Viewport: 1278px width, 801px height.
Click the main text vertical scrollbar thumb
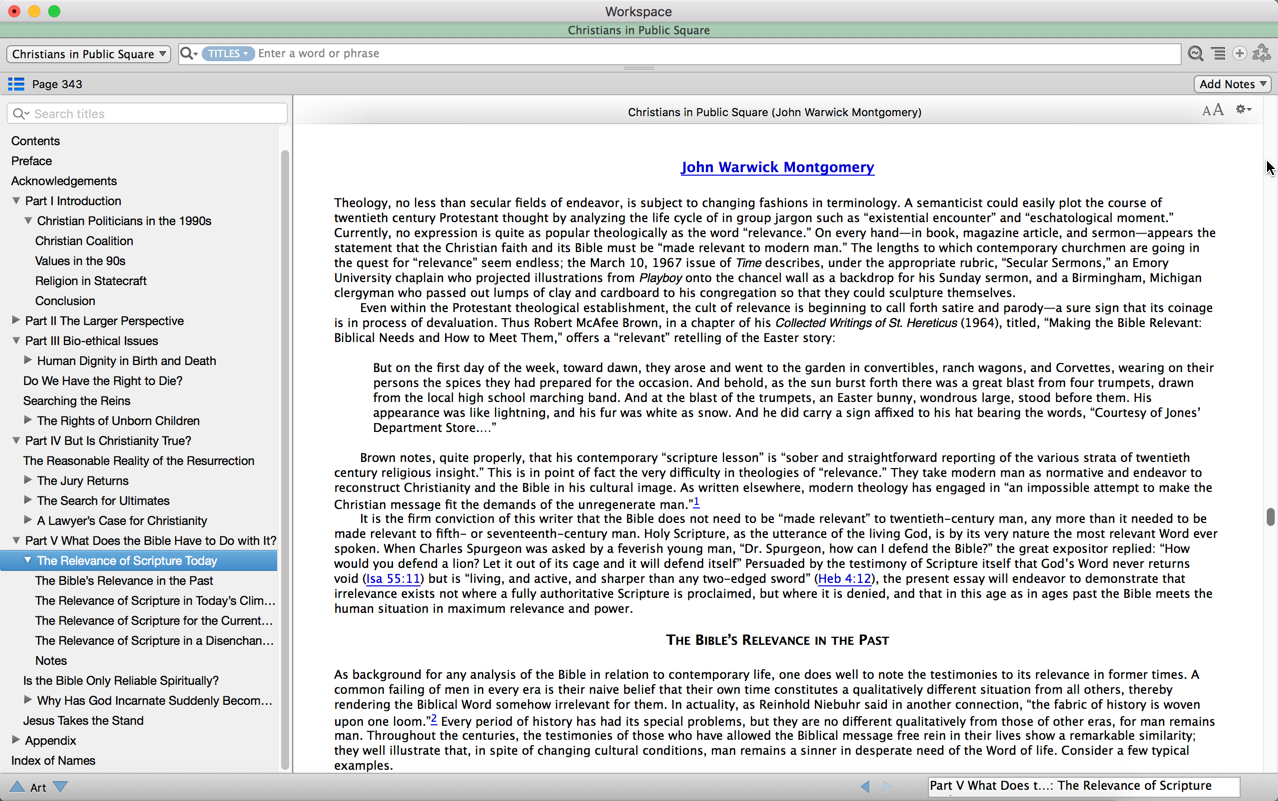[1270, 517]
